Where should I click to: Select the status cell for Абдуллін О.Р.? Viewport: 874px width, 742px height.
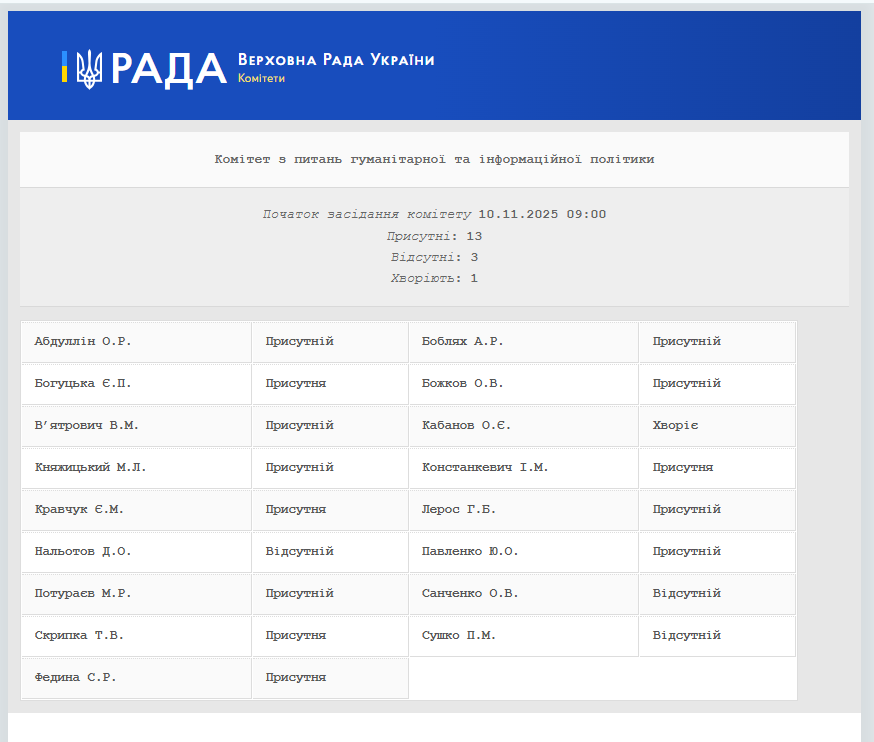[x=330, y=342]
